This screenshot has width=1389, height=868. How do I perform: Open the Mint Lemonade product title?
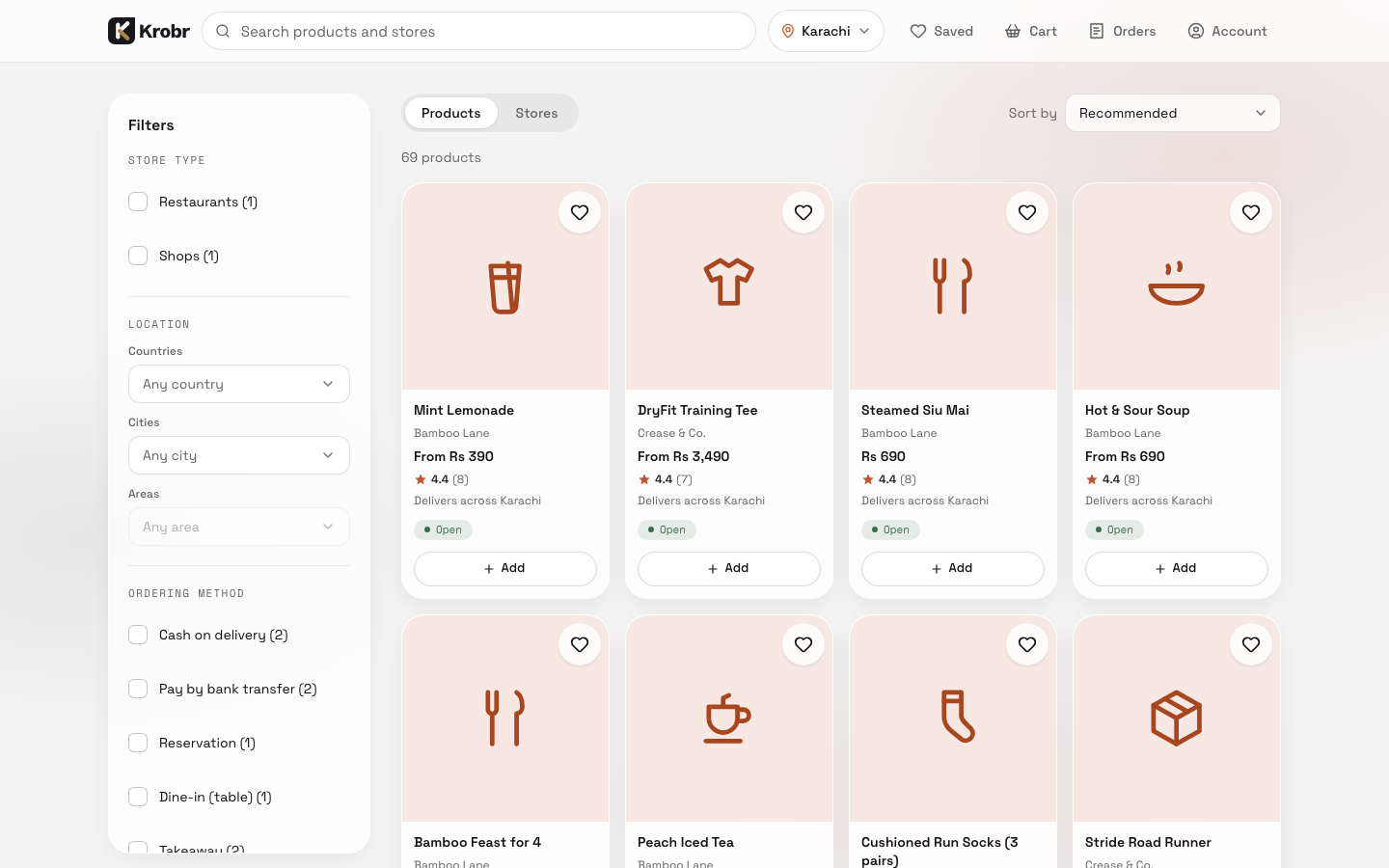464,410
